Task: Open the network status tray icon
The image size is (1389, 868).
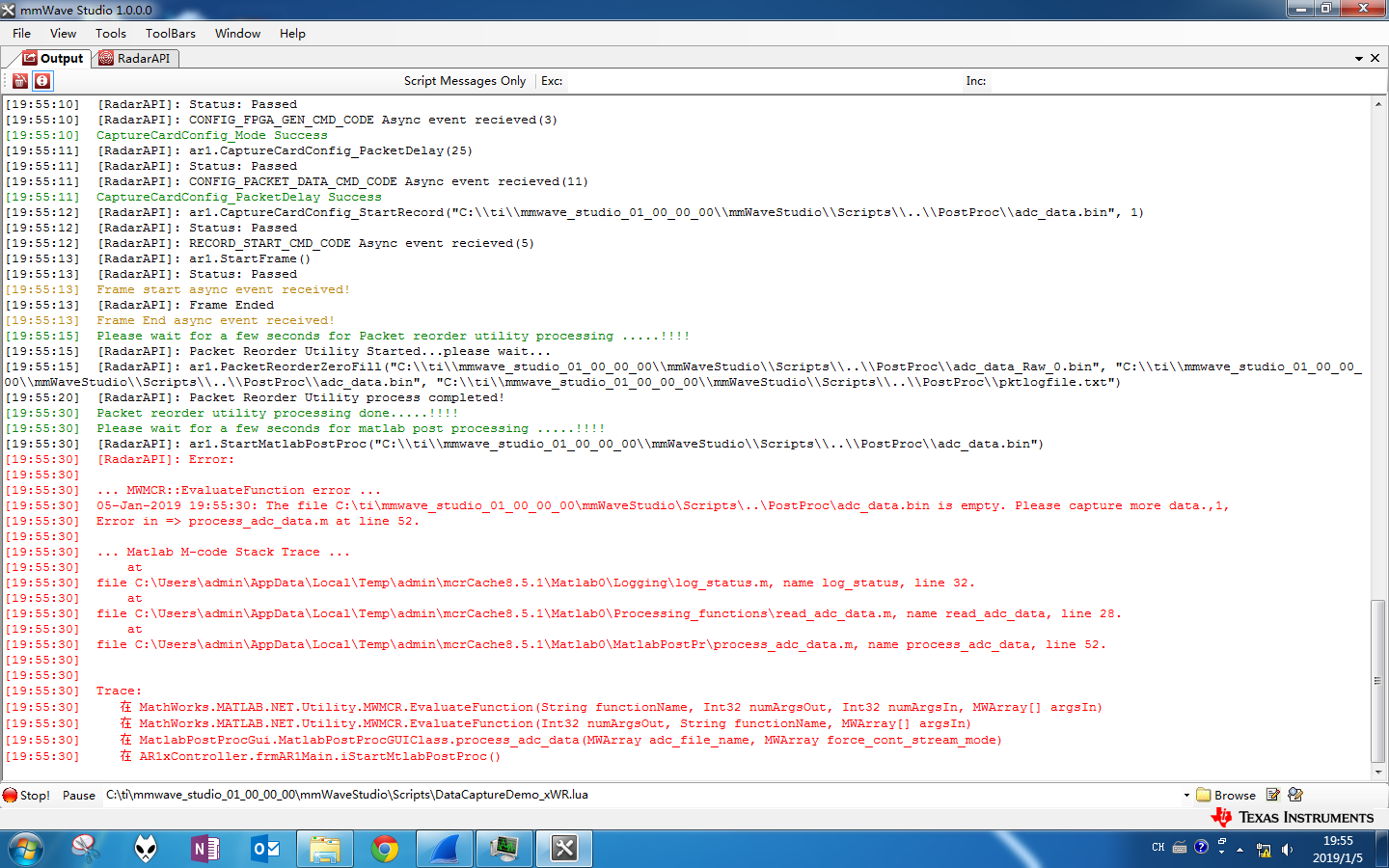Action: (1264, 850)
